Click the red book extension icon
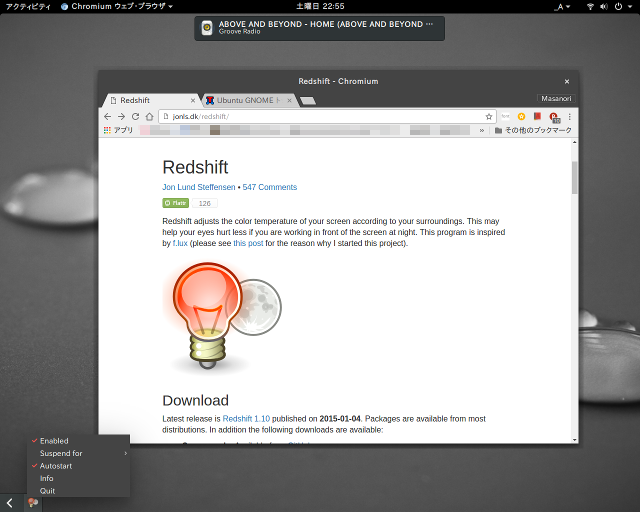640x512 pixels. point(537,116)
